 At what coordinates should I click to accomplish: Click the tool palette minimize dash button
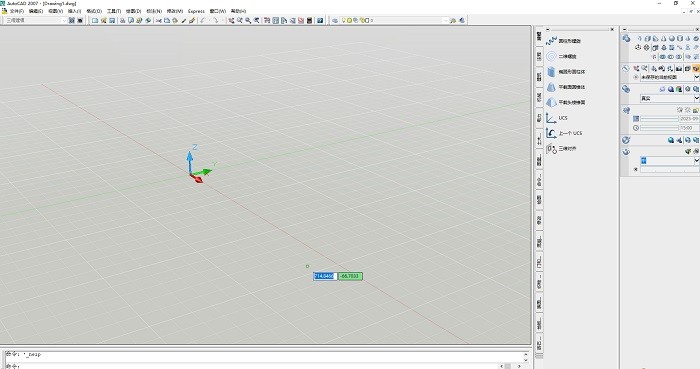click(x=548, y=29)
